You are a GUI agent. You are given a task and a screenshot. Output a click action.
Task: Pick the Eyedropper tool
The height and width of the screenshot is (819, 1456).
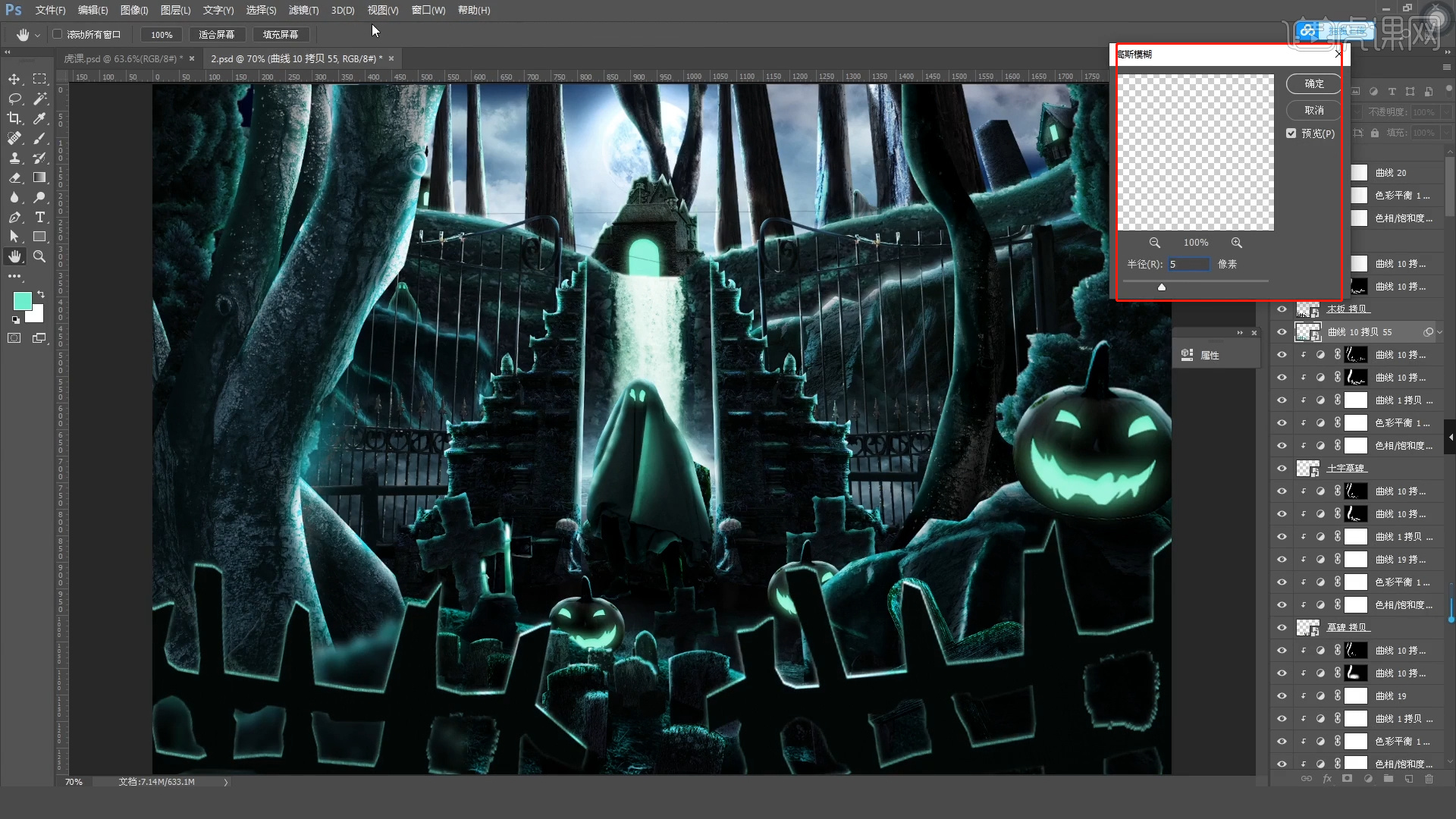(40, 118)
